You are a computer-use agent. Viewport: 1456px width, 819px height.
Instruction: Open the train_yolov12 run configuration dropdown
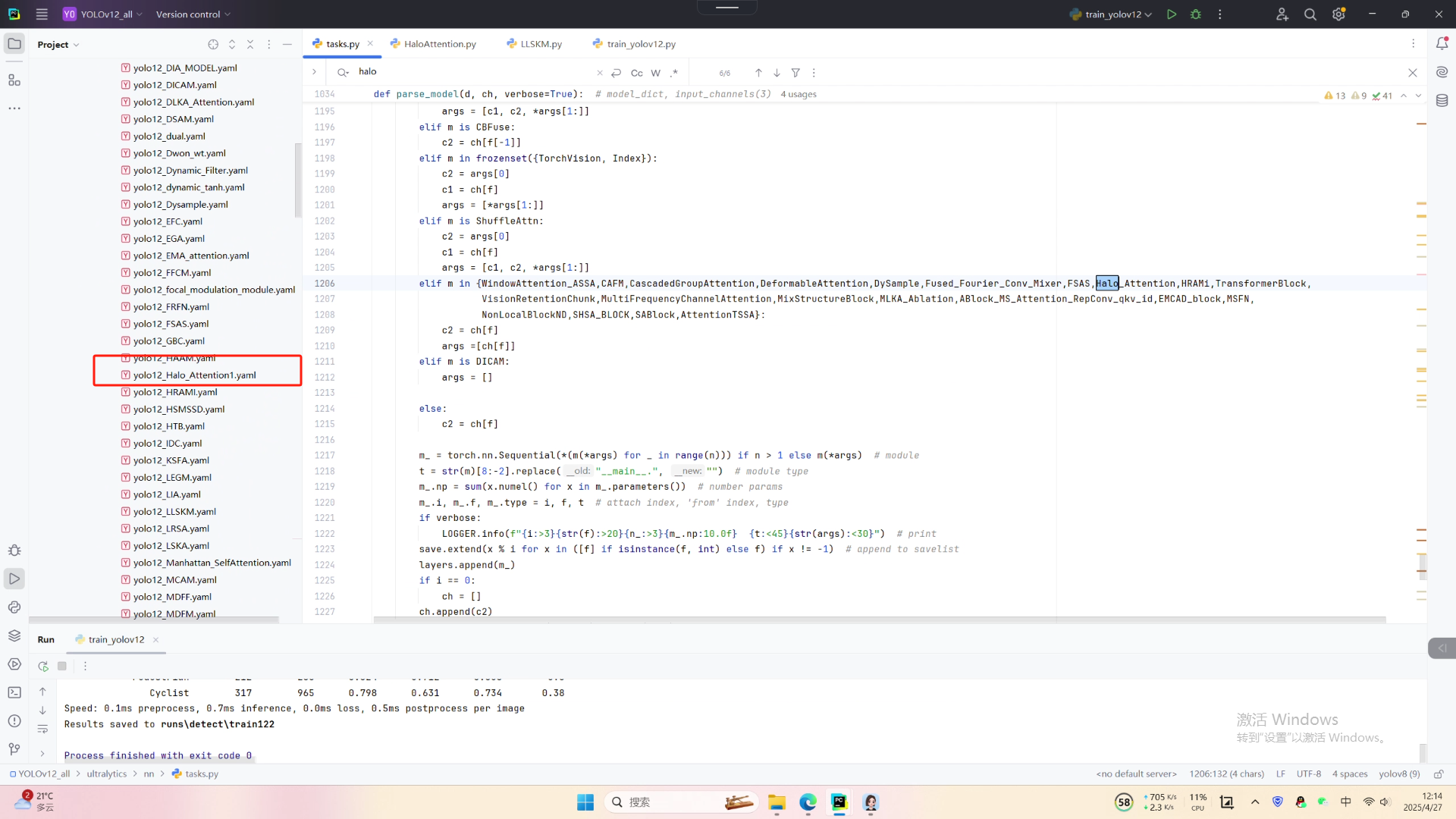pyautogui.click(x=1112, y=14)
